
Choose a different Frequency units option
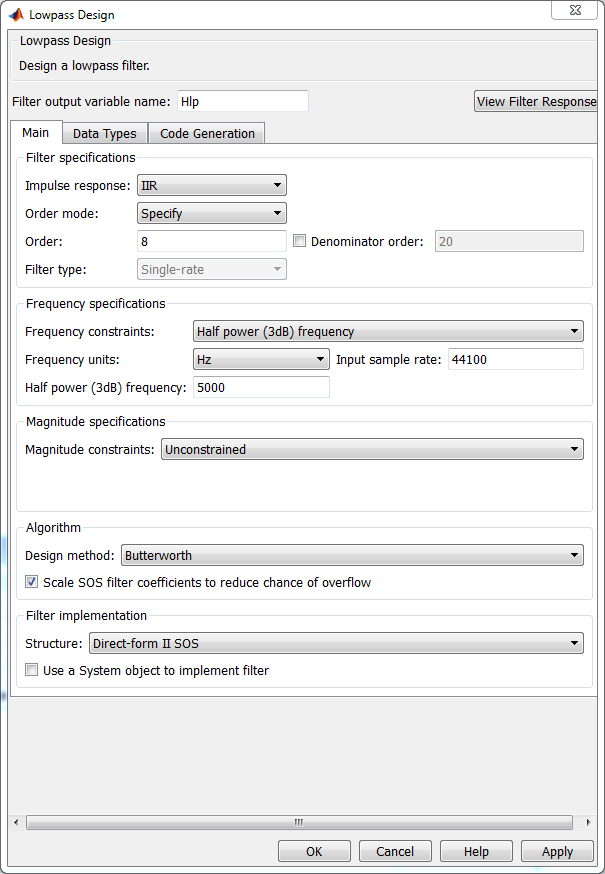[x=261, y=359]
